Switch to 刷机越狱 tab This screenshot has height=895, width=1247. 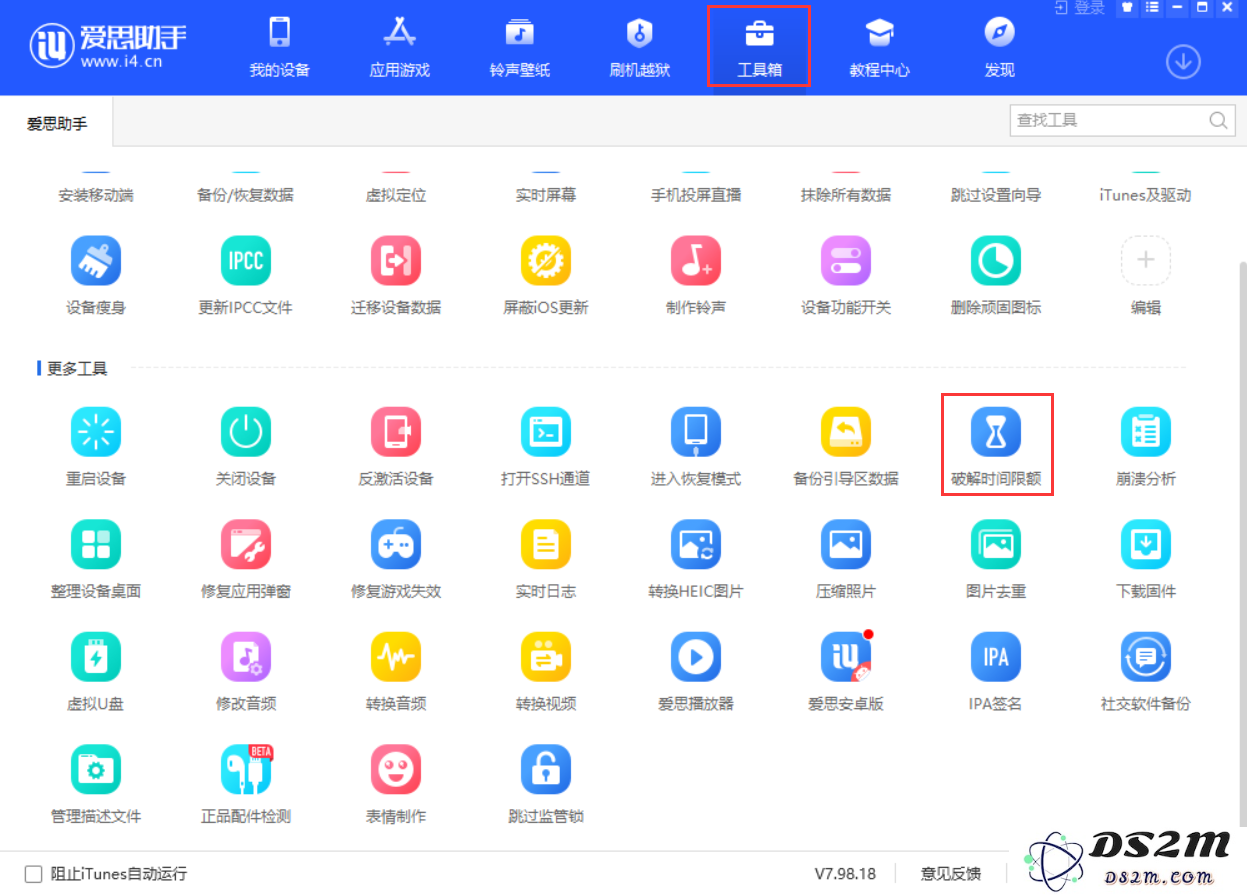(x=640, y=47)
